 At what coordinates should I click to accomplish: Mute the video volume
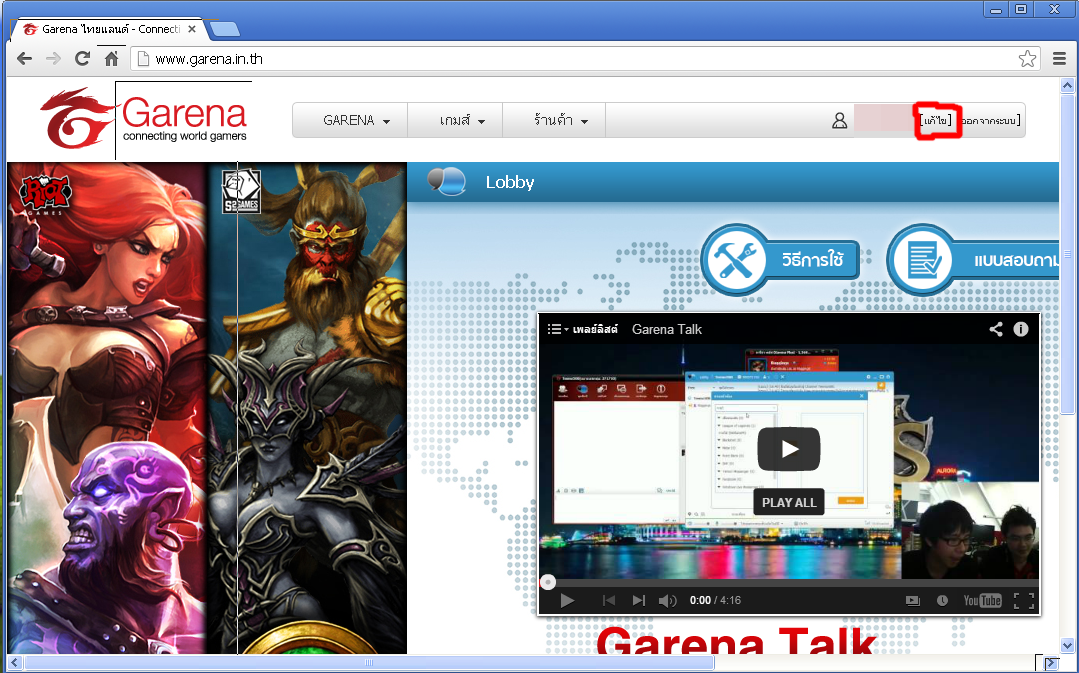(x=667, y=601)
